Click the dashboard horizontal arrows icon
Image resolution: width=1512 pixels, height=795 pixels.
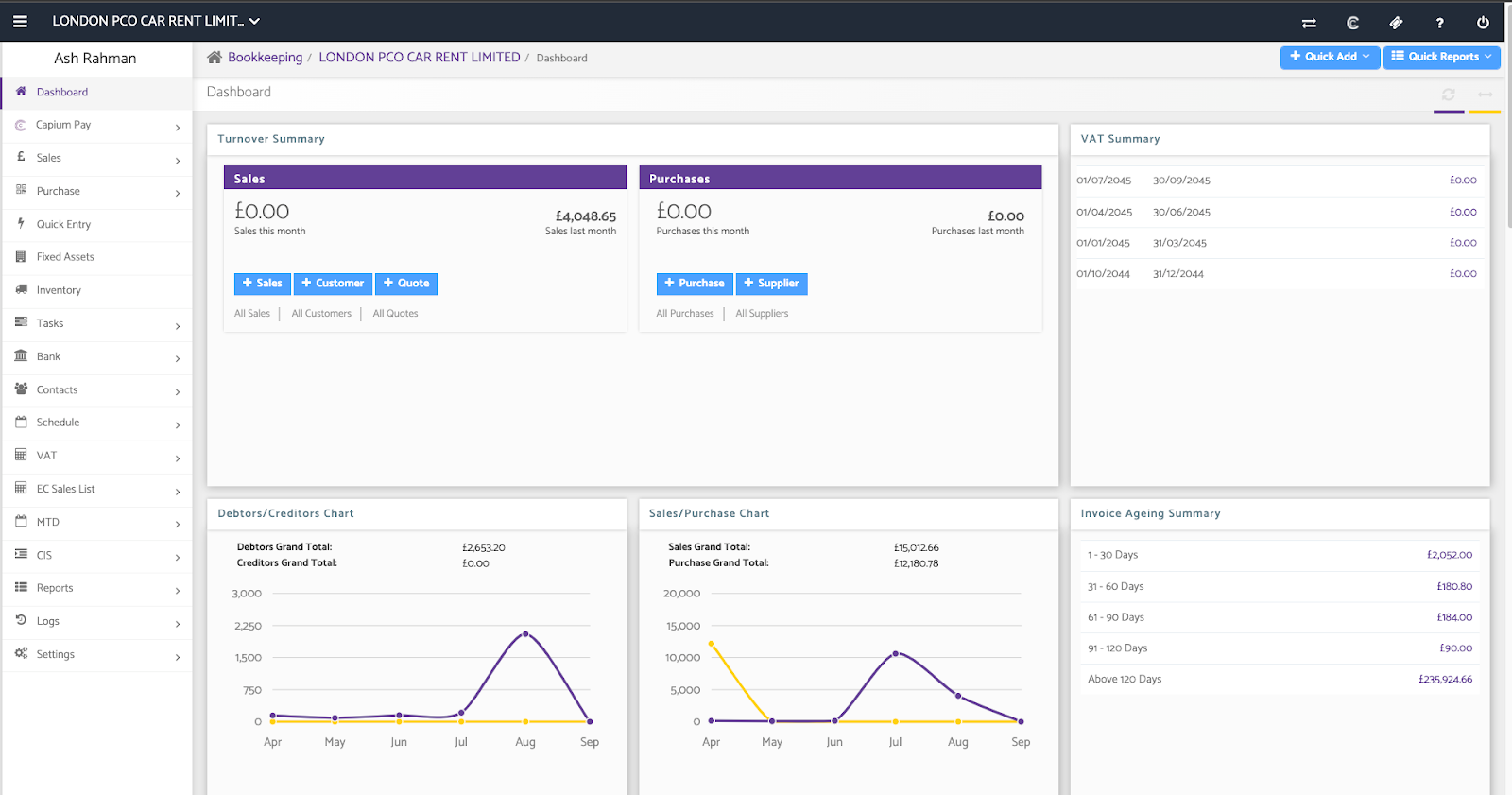coord(1486,95)
